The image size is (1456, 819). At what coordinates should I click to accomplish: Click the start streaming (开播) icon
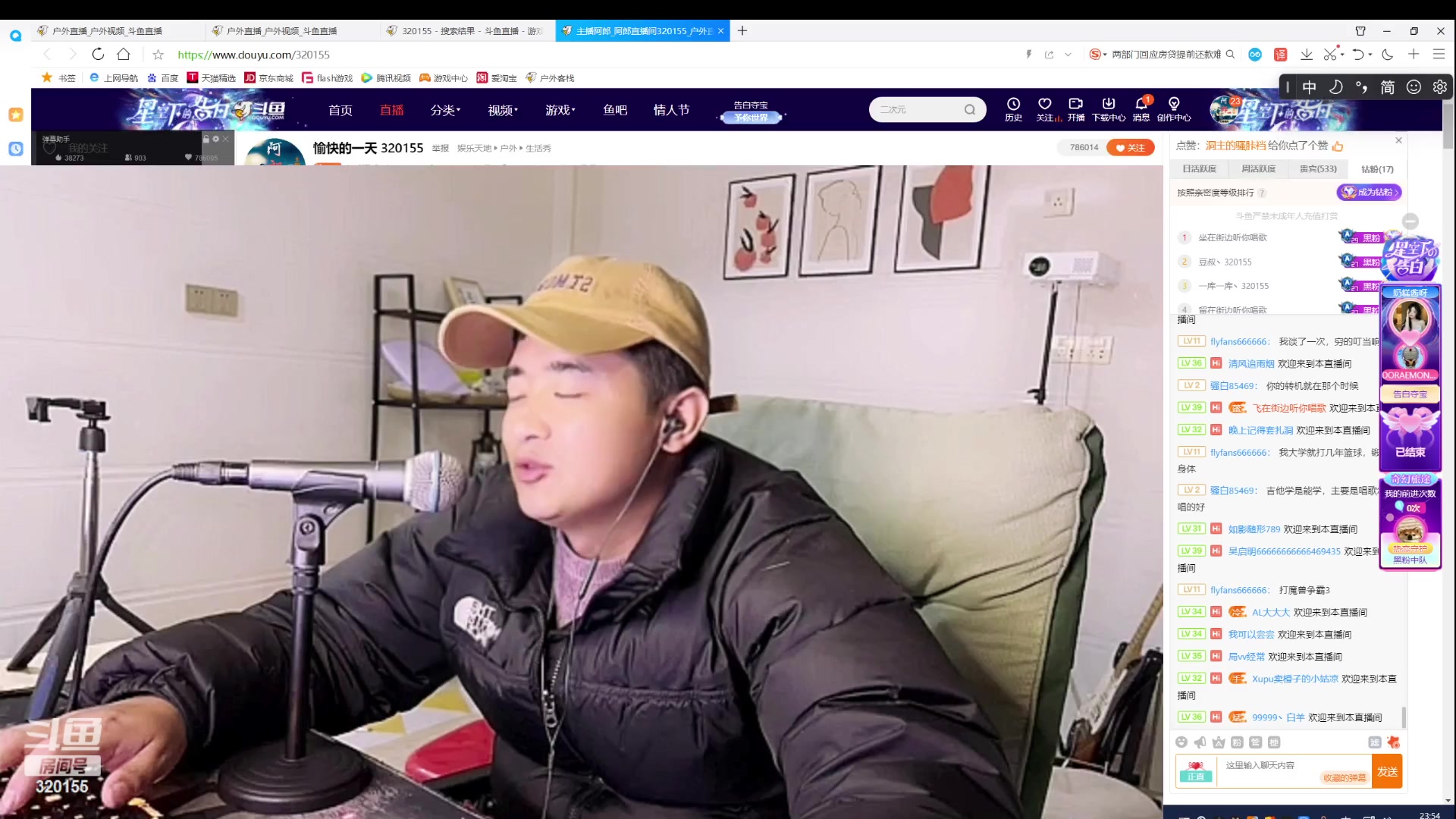pos(1075,109)
